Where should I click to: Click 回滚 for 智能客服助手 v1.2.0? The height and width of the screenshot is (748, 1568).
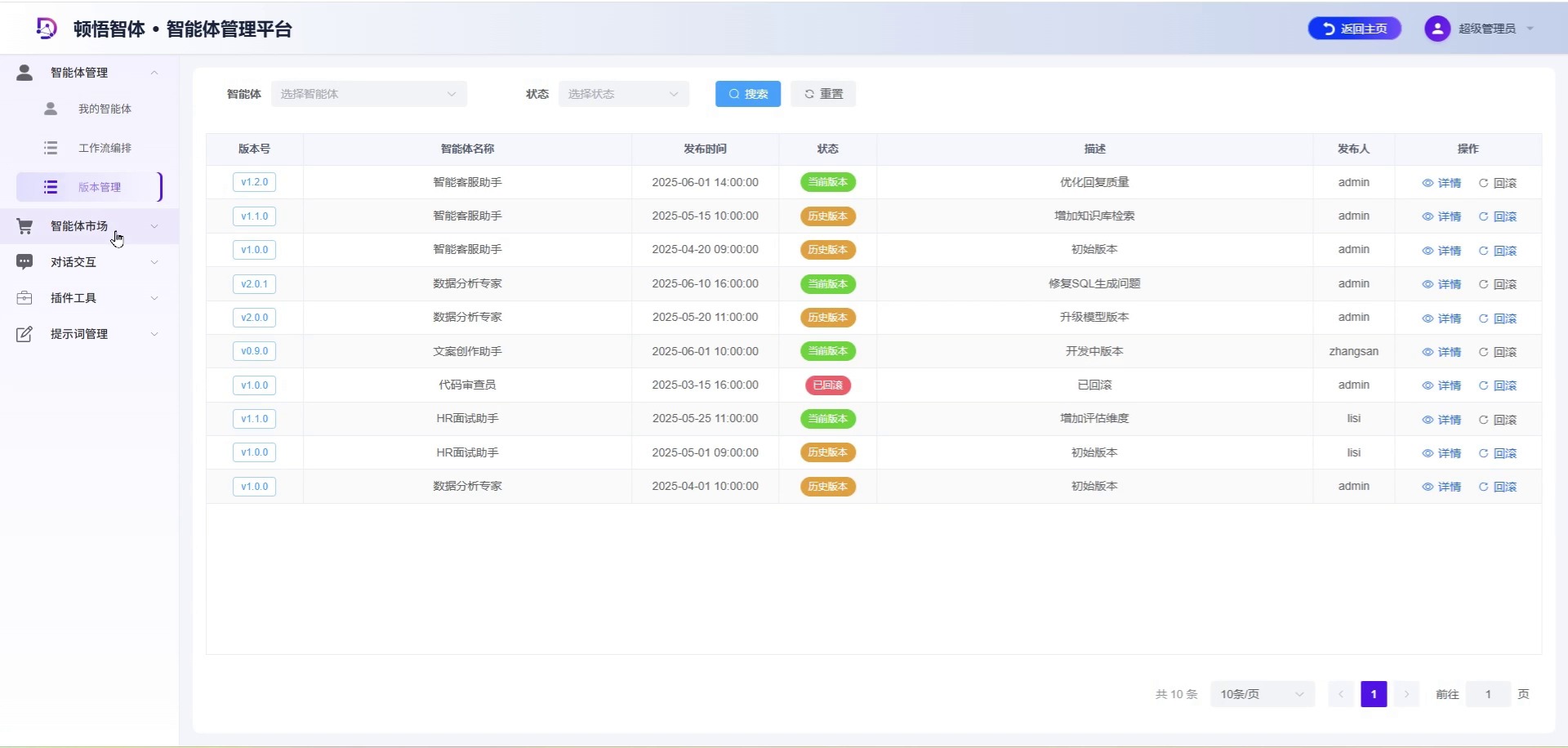pyautogui.click(x=1498, y=183)
